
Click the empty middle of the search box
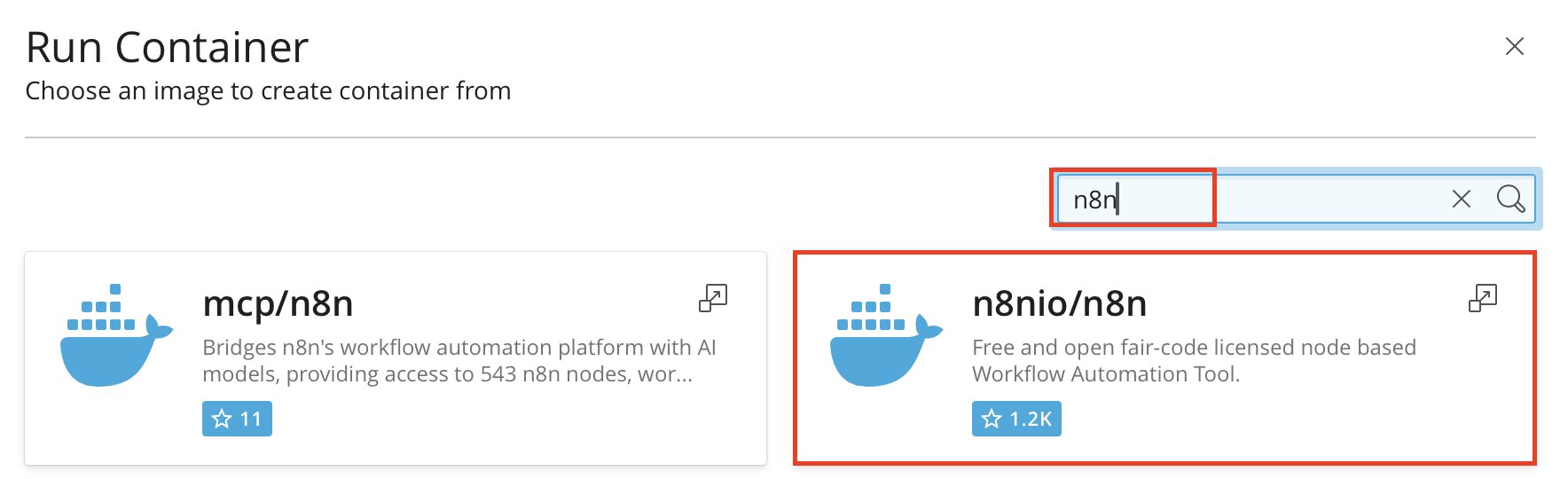click(x=1313, y=200)
